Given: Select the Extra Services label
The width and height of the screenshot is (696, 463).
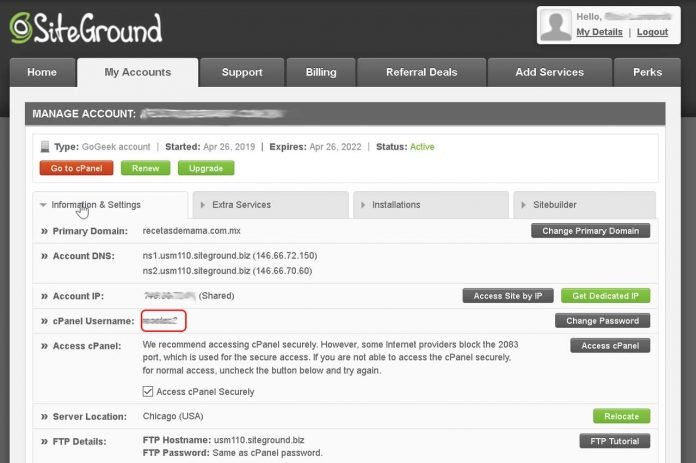Looking at the screenshot, I should pos(241,205).
